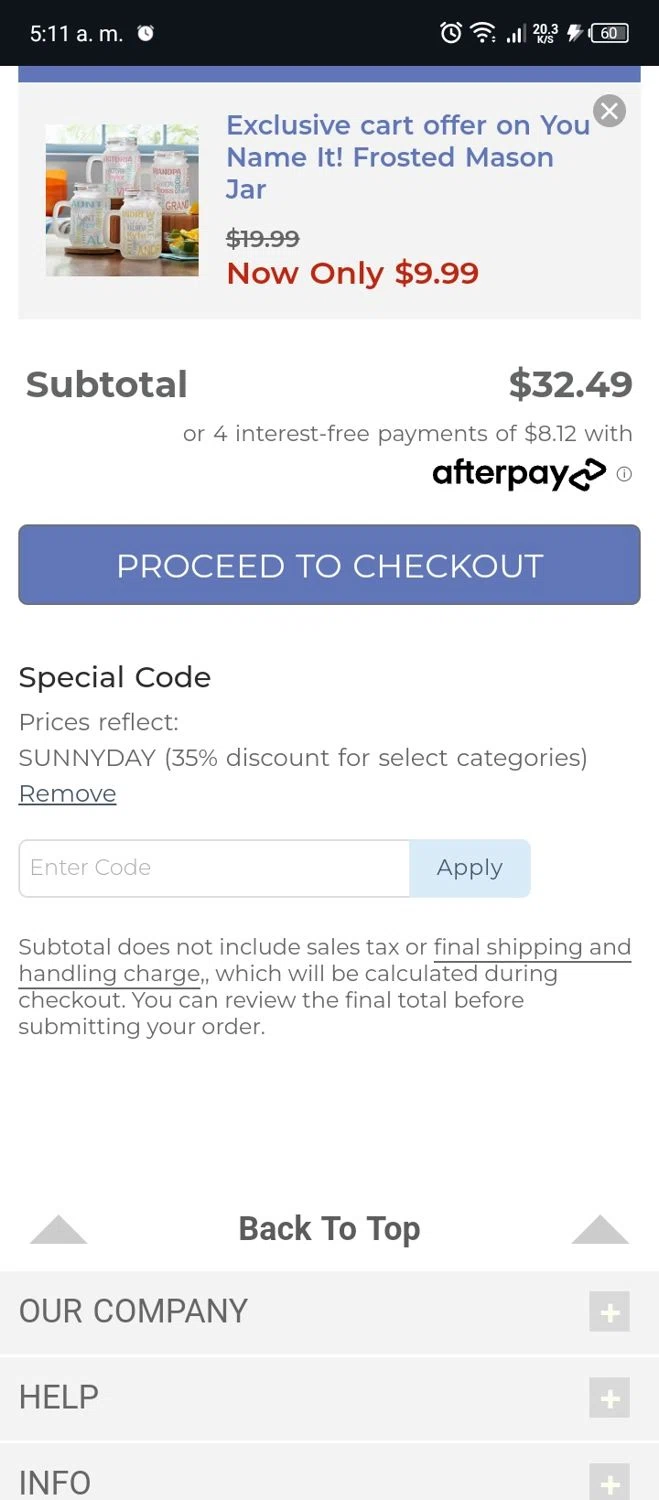Tap the Proceed to Checkout button
This screenshot has height=1500, width=659.
tap(329, 565)
